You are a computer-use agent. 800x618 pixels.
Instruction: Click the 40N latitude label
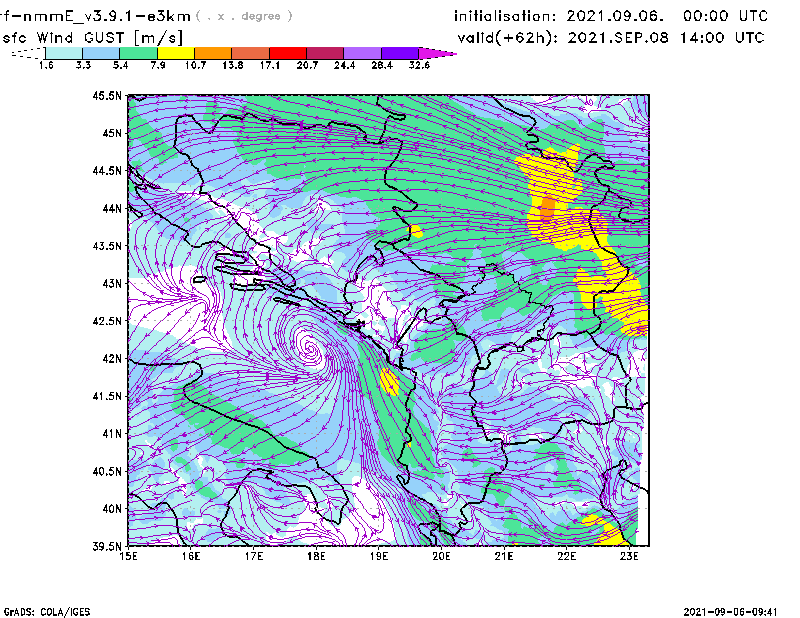pyautogui.click(x=113, y=509)
